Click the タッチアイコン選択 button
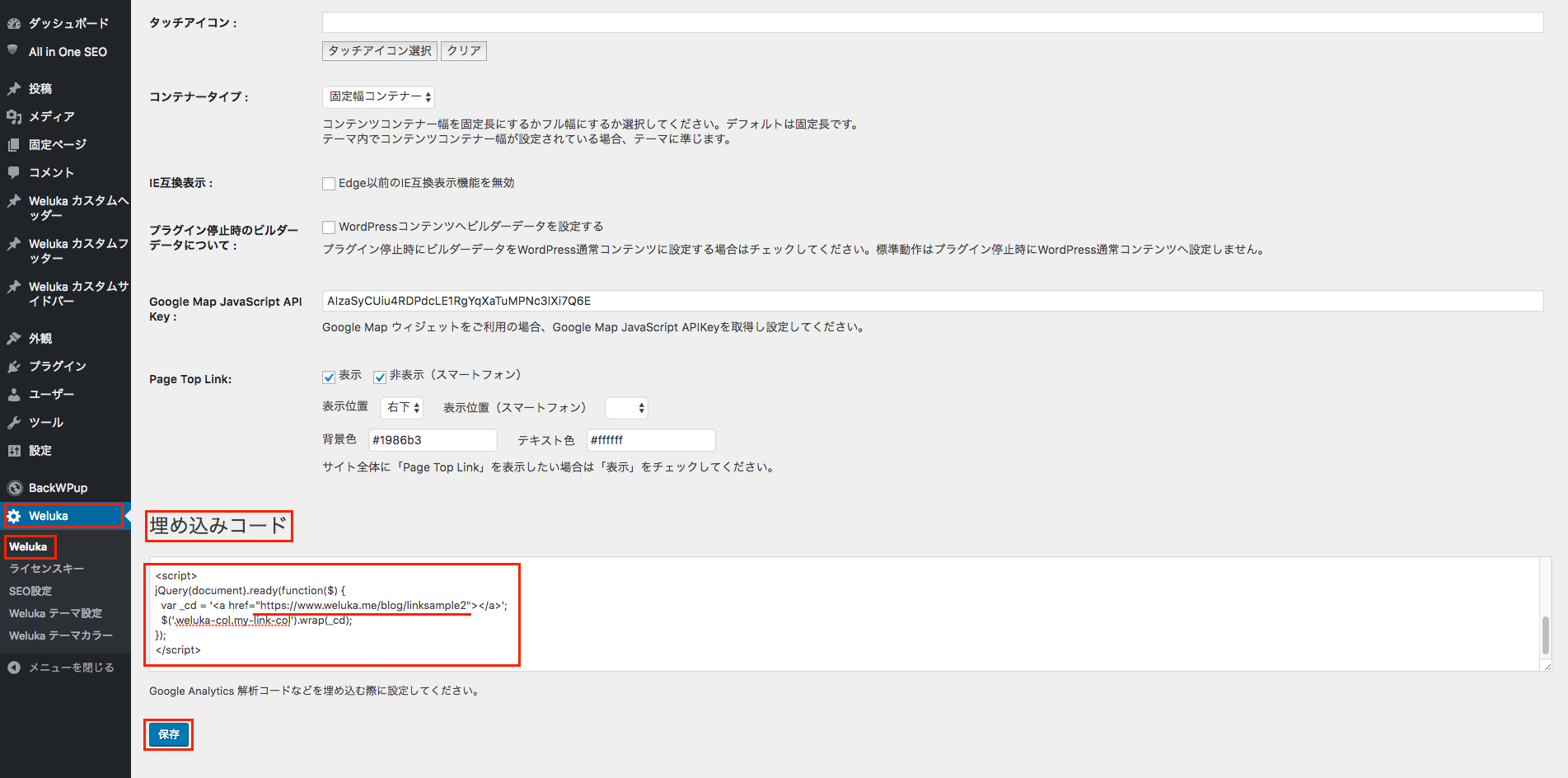The height and width of the screenshot is (778, 1568). 380,51
